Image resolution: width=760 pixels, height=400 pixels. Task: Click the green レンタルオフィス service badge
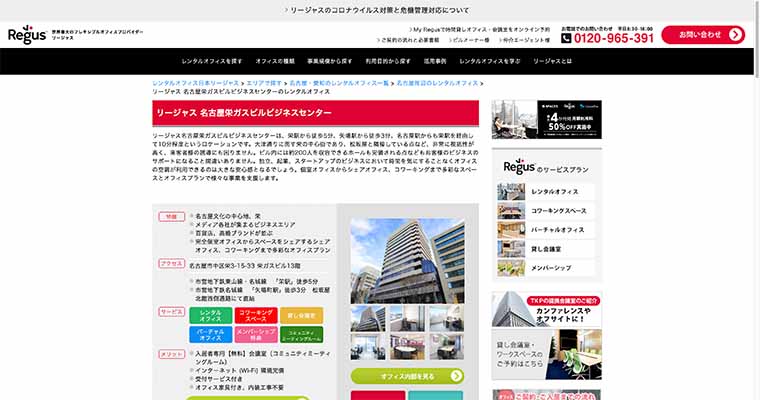tap(210, 315)
